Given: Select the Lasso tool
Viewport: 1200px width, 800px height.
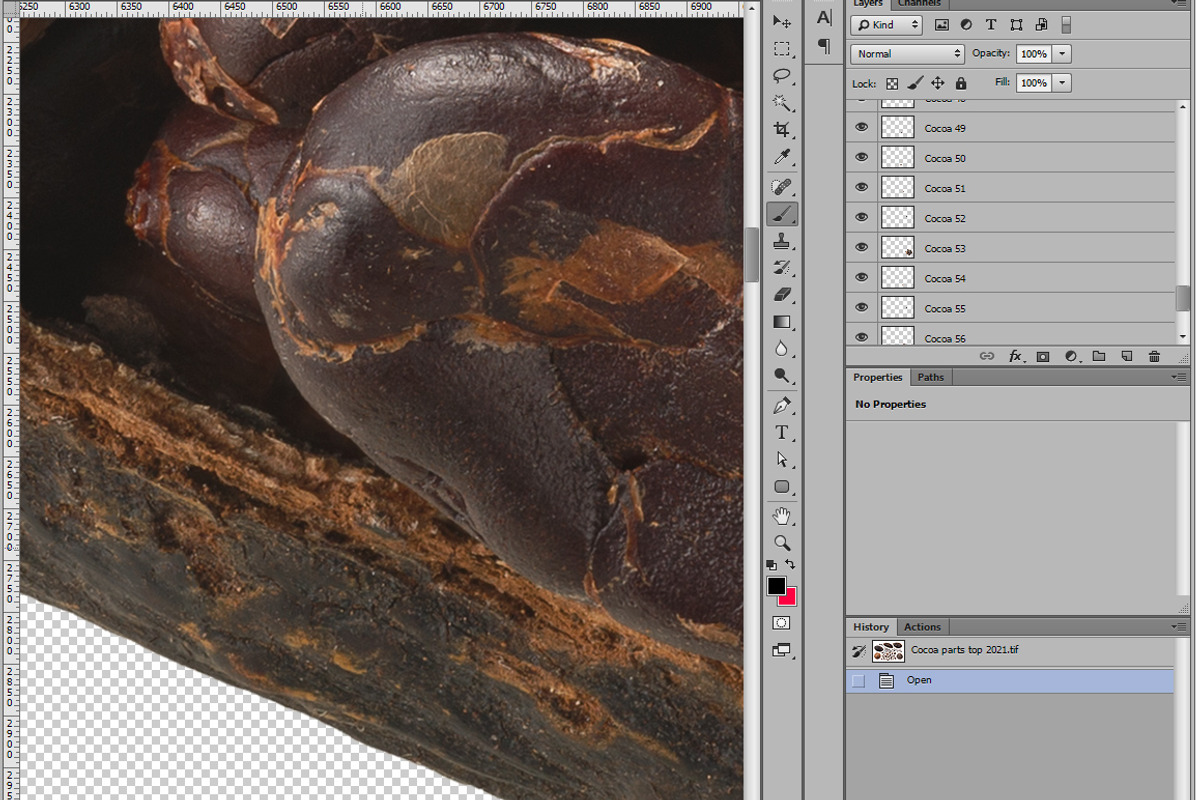Looking at the screenshot, I should tap(782, 76).
